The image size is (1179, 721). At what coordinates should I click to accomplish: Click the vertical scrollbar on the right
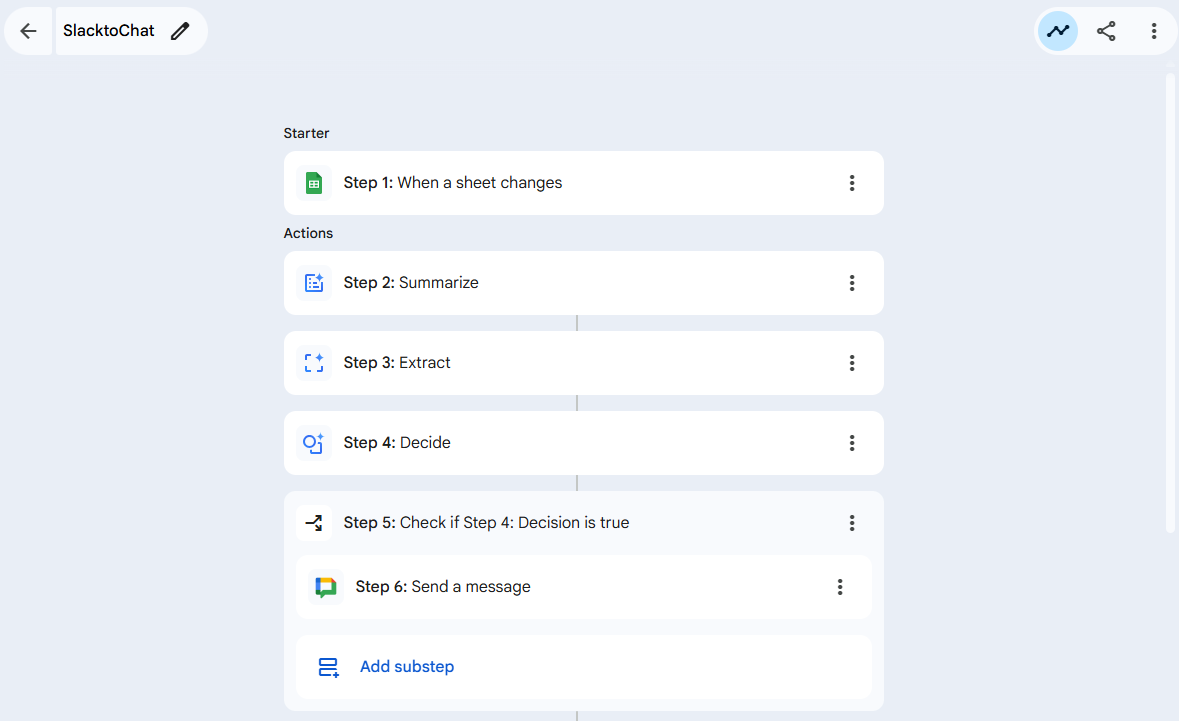pyautogui.click(x=1171, y=300)
